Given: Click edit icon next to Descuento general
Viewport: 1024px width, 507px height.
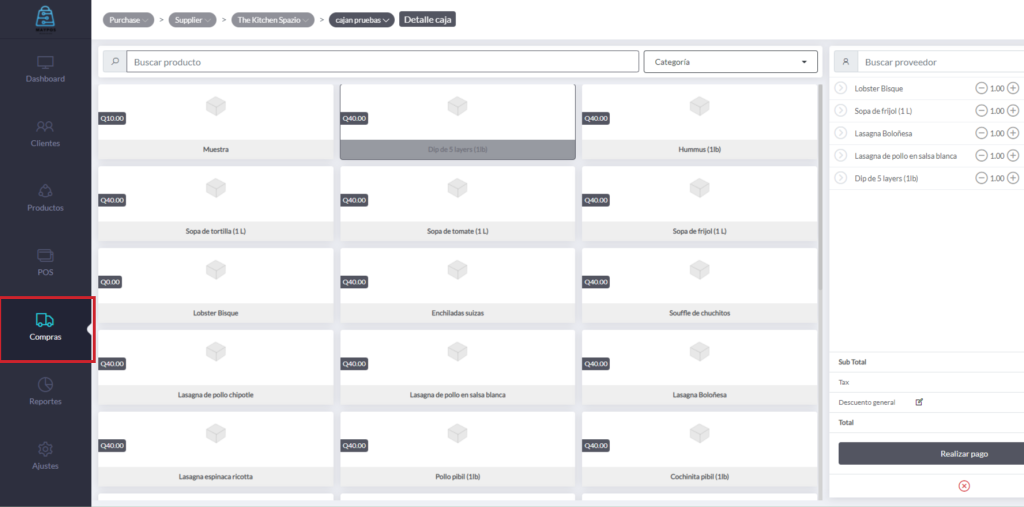Looking at the screenshot, I should [919, 402].
